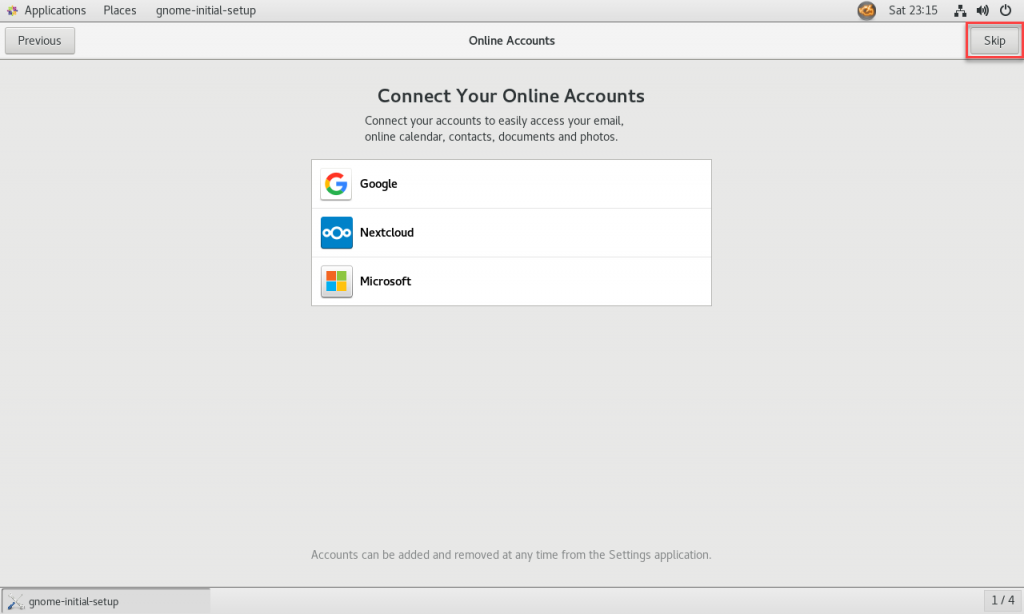Open the network status icon in top bar

coord(960,10)
